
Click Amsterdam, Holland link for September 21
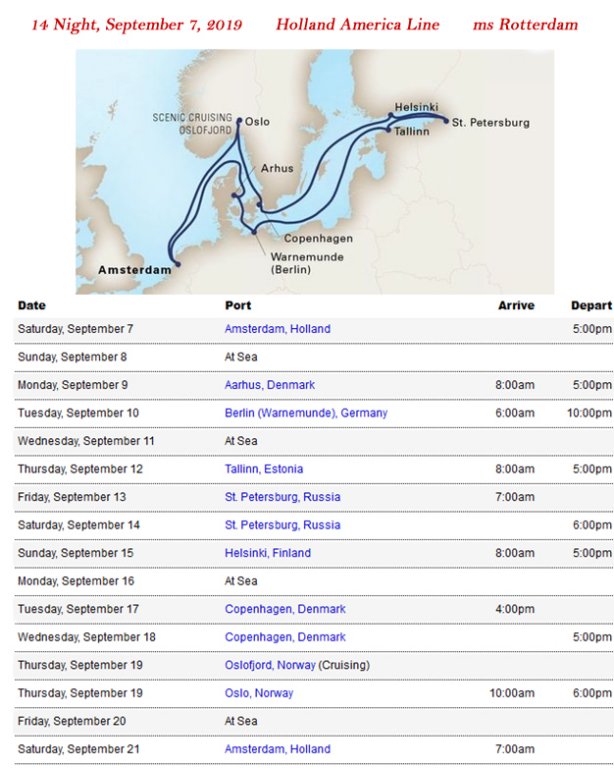[x=277, y=749]
